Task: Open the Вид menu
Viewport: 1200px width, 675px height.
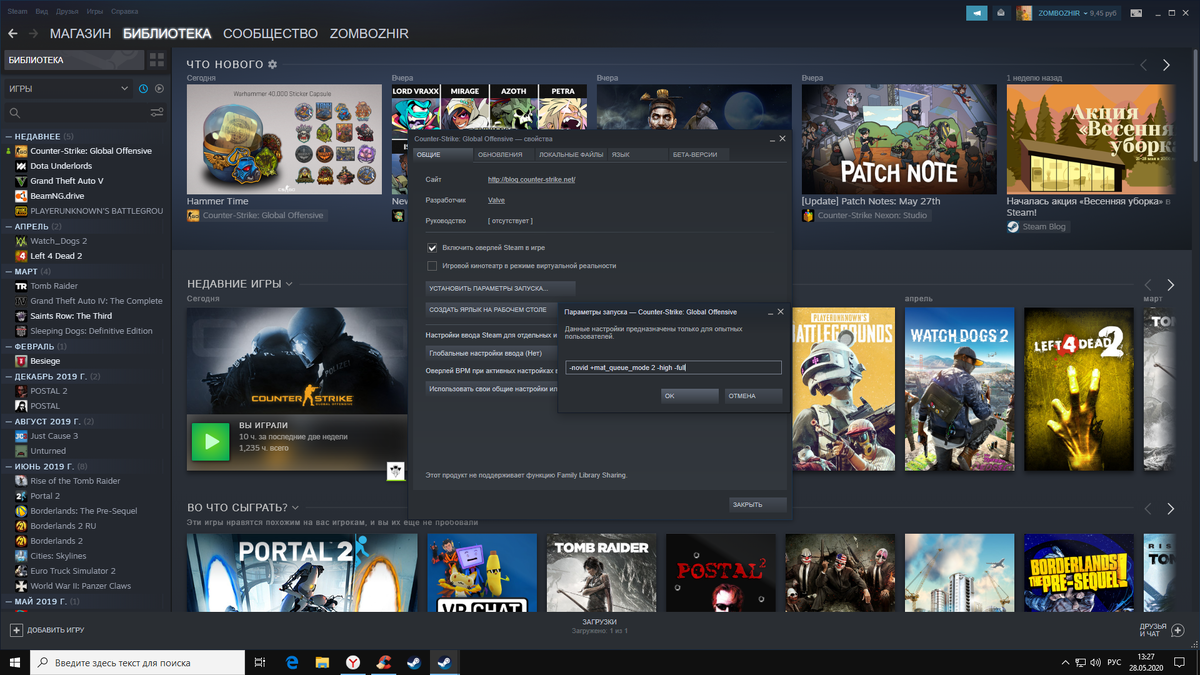Action: 42,11
